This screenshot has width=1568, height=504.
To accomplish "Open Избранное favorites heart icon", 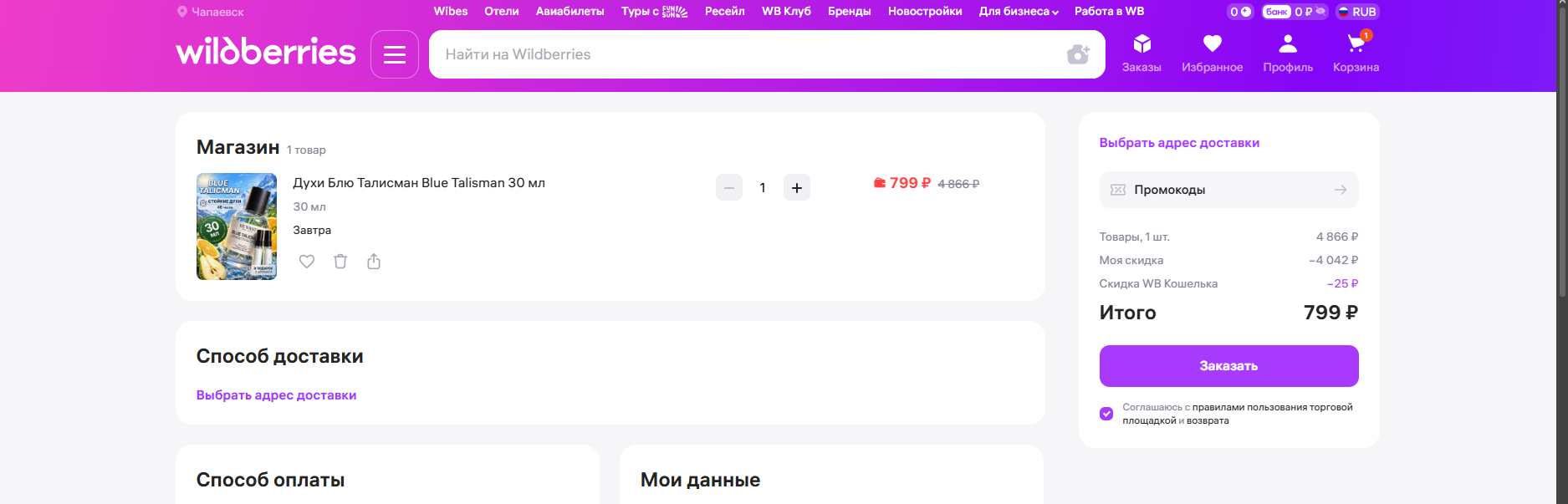I will coord(1212,53).
